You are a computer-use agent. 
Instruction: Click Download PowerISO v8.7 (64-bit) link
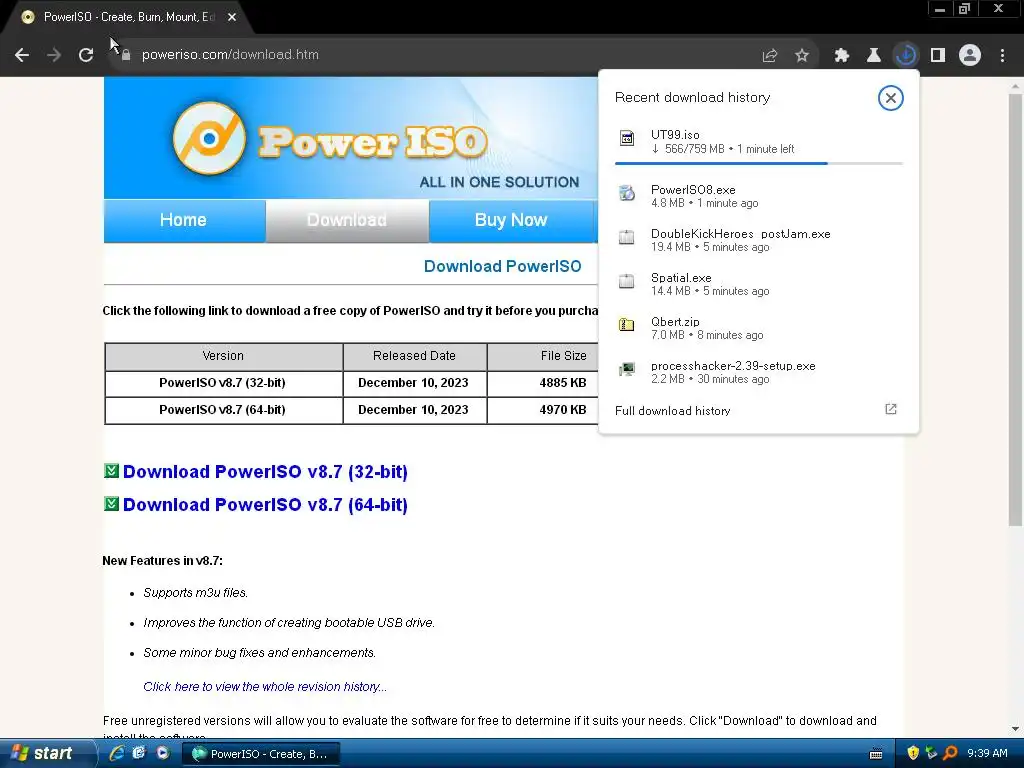click(x=265, y=505)
